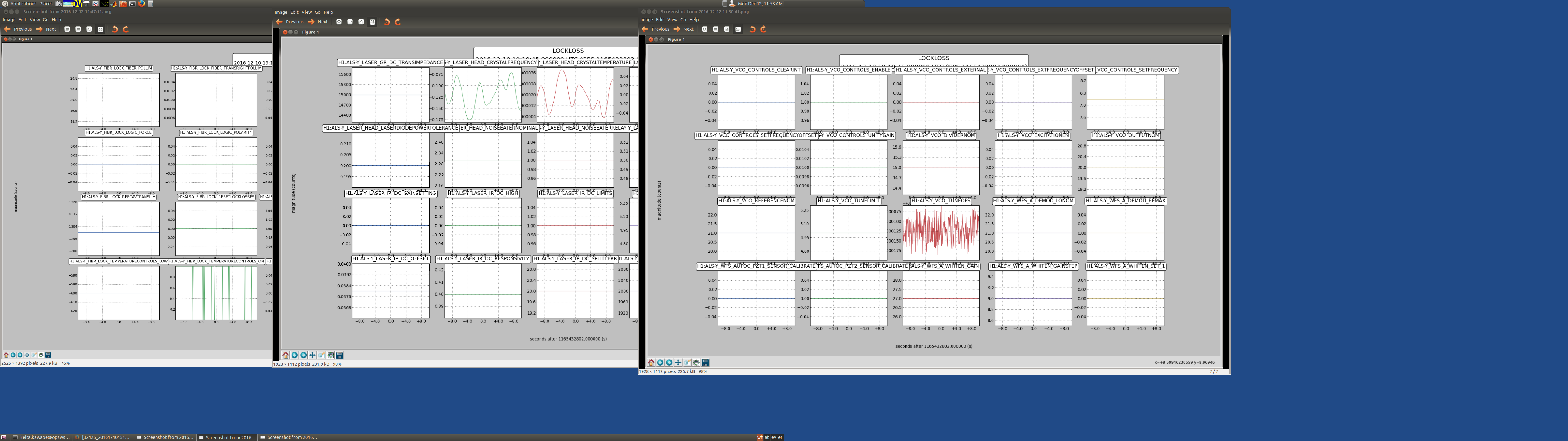Switch to Firefox [32425_20161210151... taskbar entry

pyautogui.click(x=102, y=437)
